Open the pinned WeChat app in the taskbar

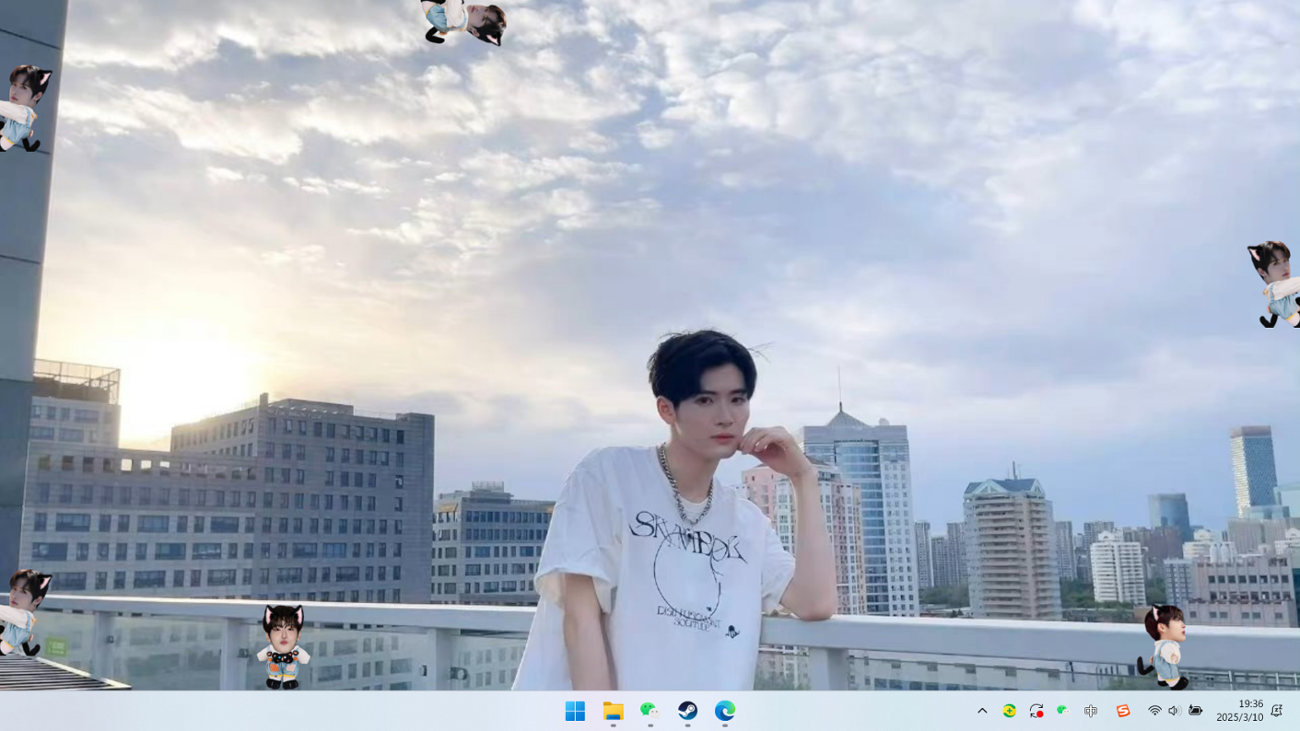650,711
